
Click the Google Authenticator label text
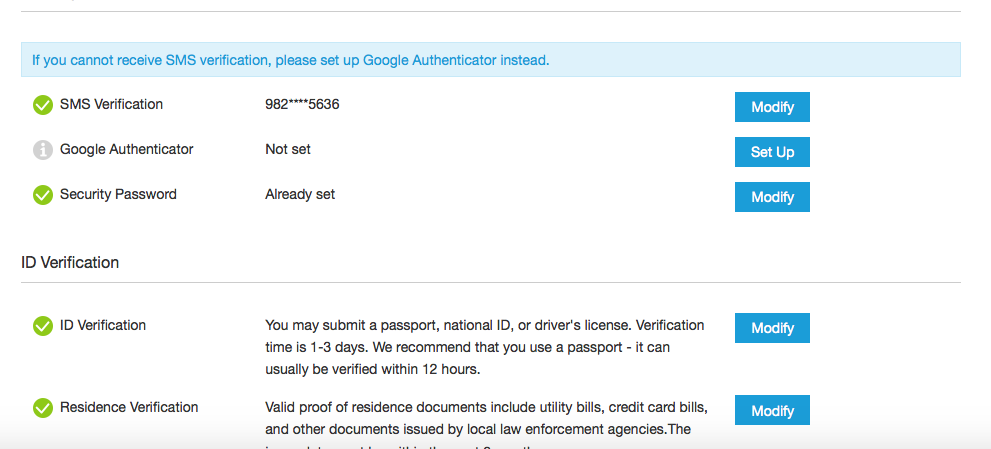[x=127, y=149]
